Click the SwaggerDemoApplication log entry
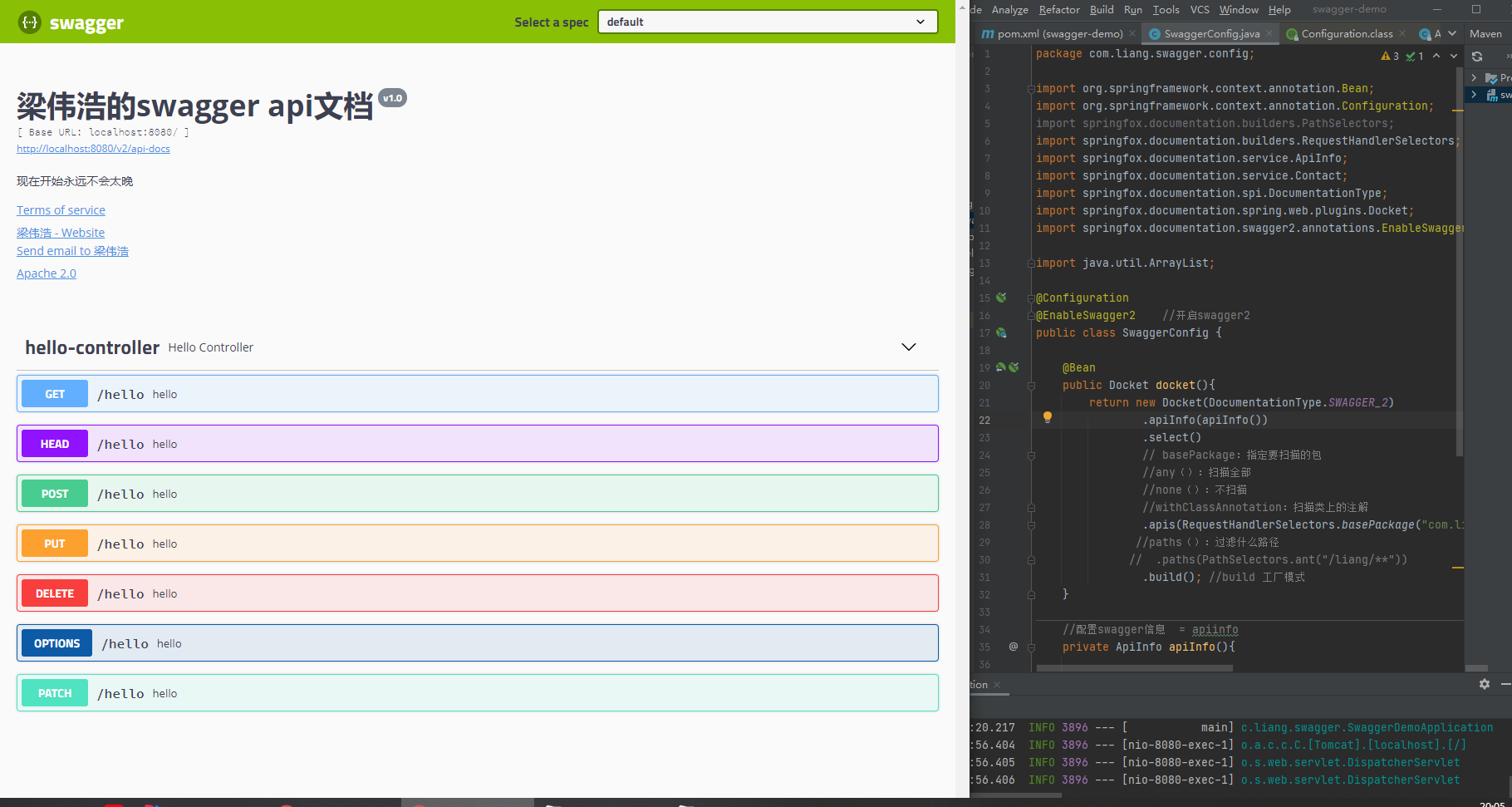The width and height of the screenshot is (1512, 807). [x=1367, y=727]
